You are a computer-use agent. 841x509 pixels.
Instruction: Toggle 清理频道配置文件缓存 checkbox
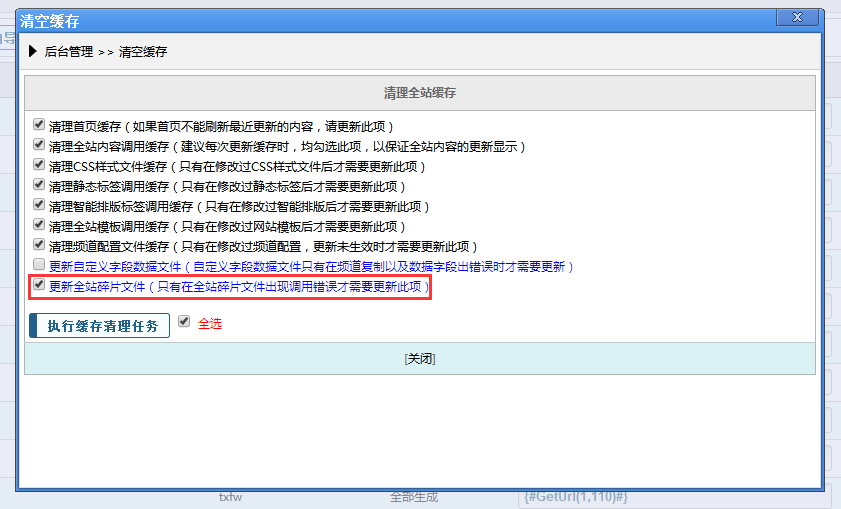[39, 245]
